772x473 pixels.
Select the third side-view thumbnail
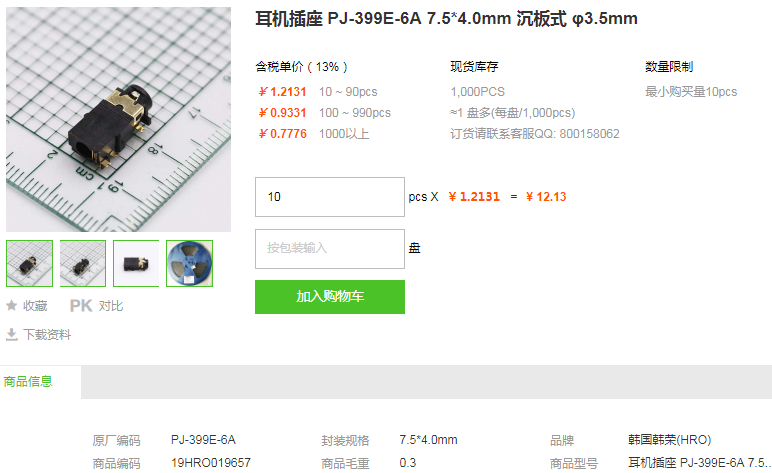(136, 263)
